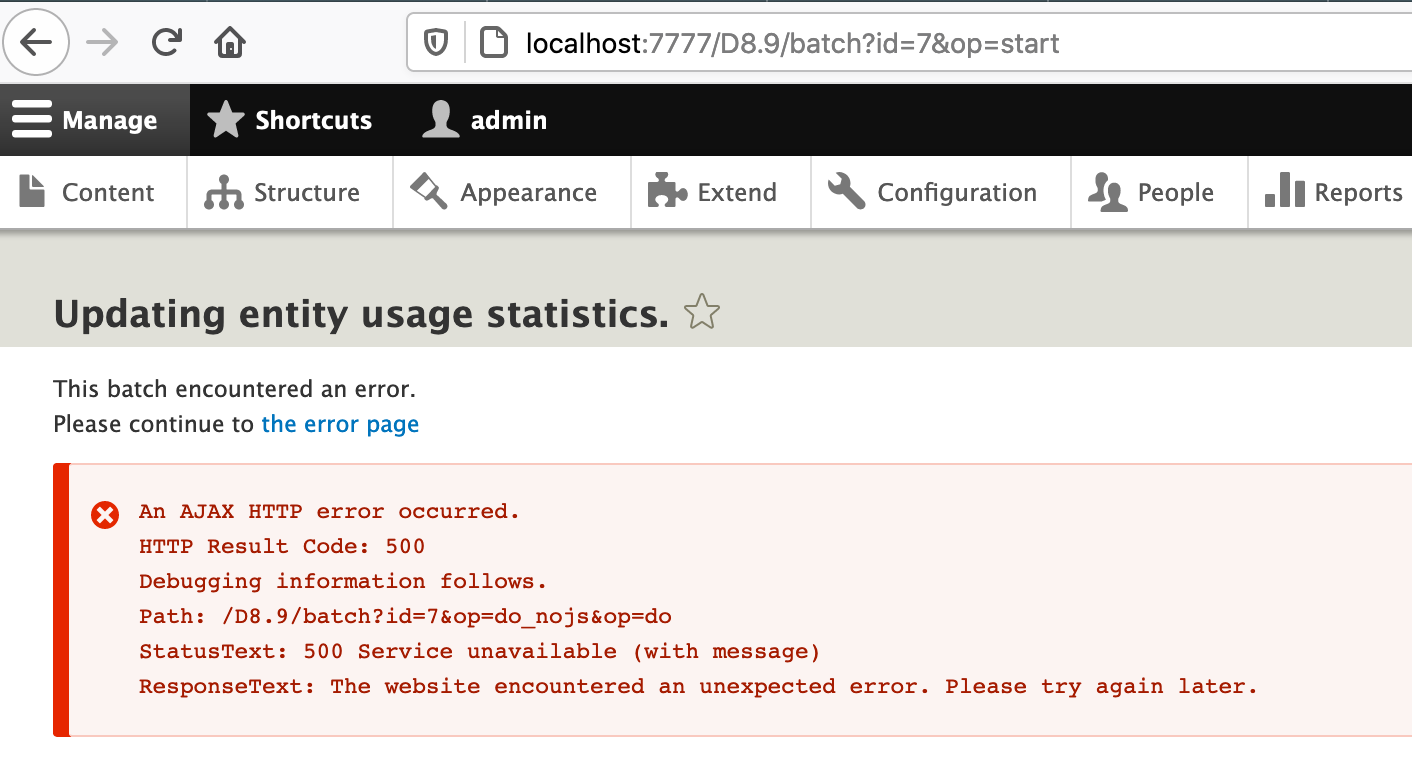Go to the browser home icon
Image resolution: width=1412 pixels, height=780 pixels.
click(x=230, y=43)
